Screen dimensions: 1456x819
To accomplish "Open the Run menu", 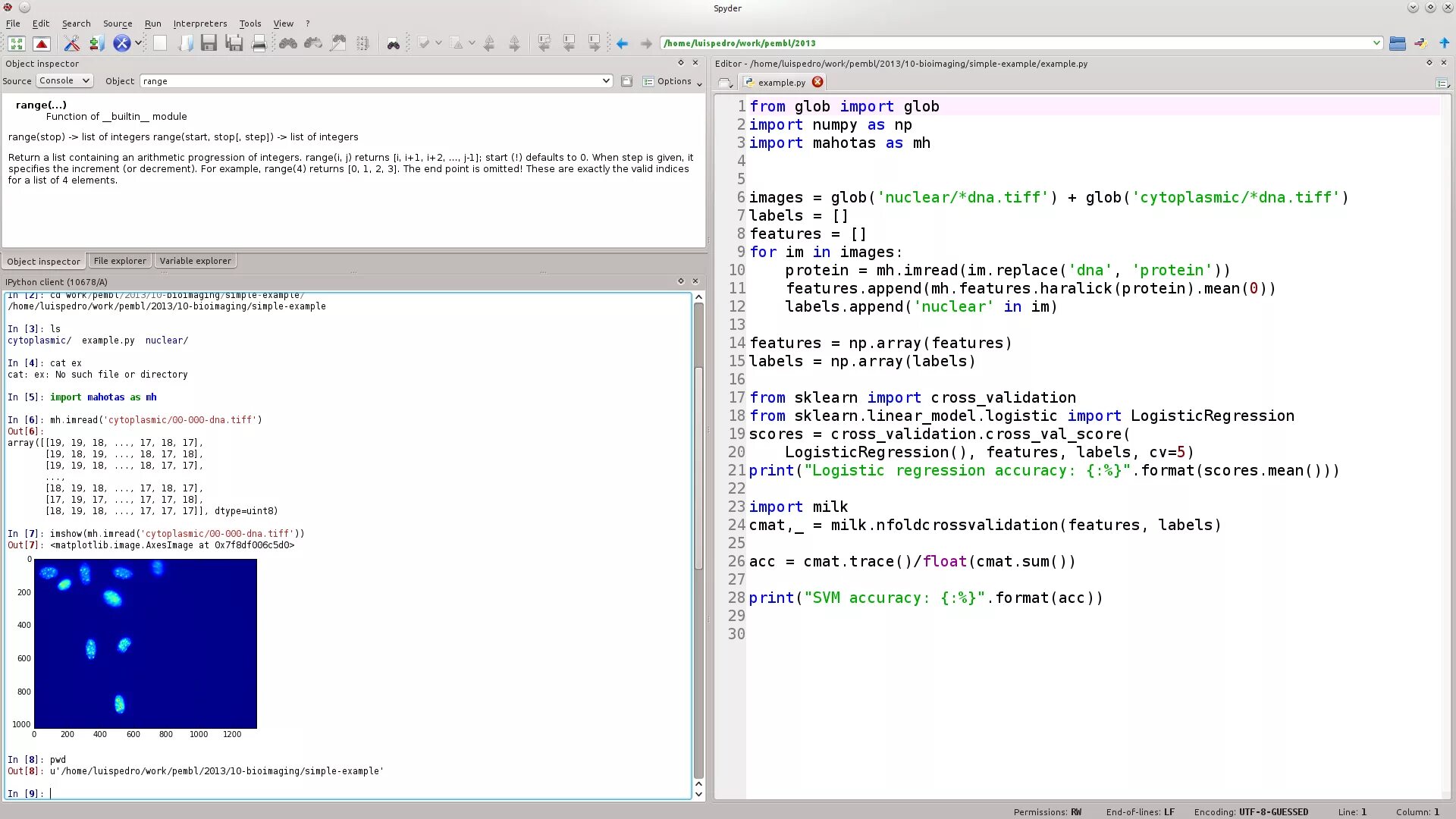I will point(152,23).
